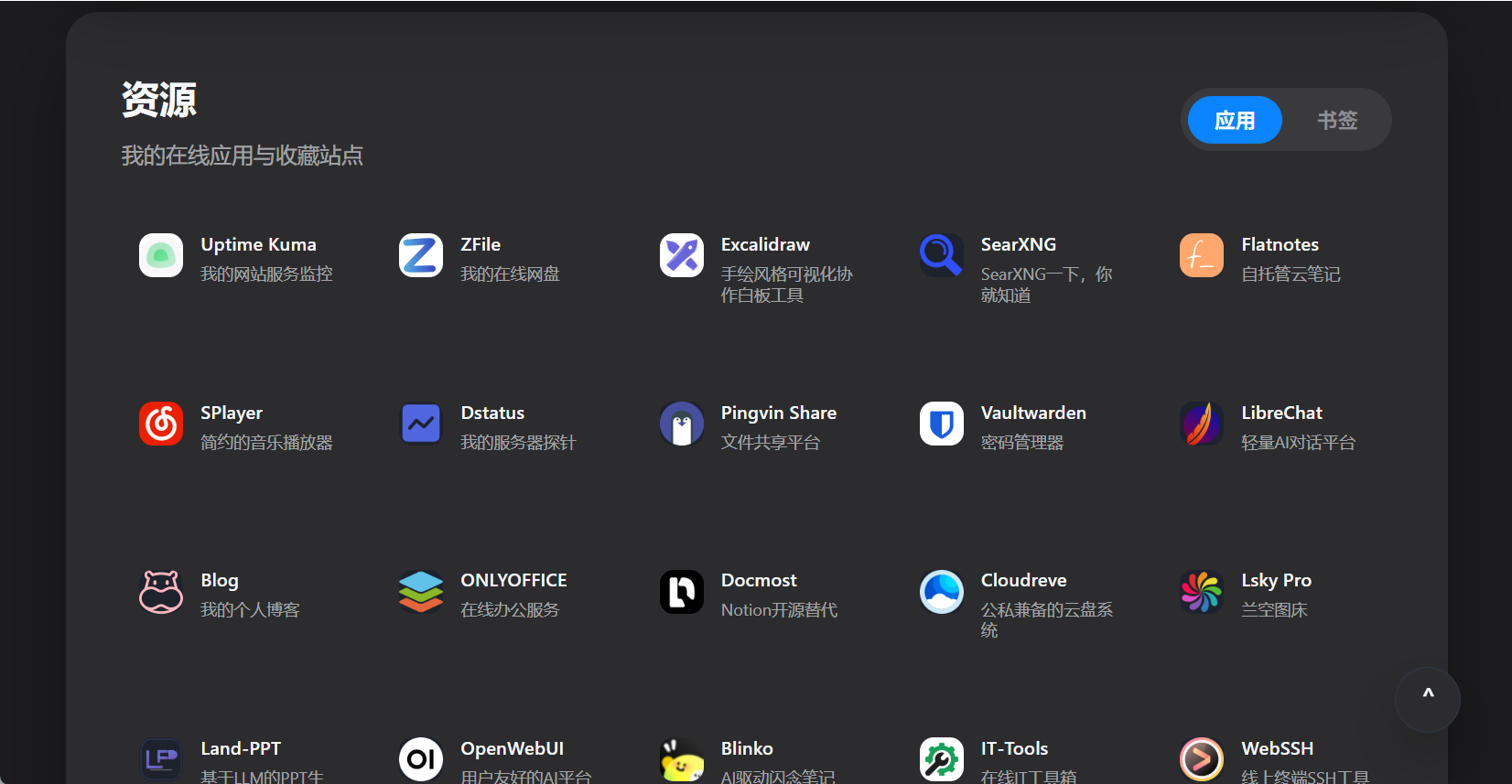
Task: Open the Lsky Pro pinwheel icon
Action: click(x=1202, y=592)
